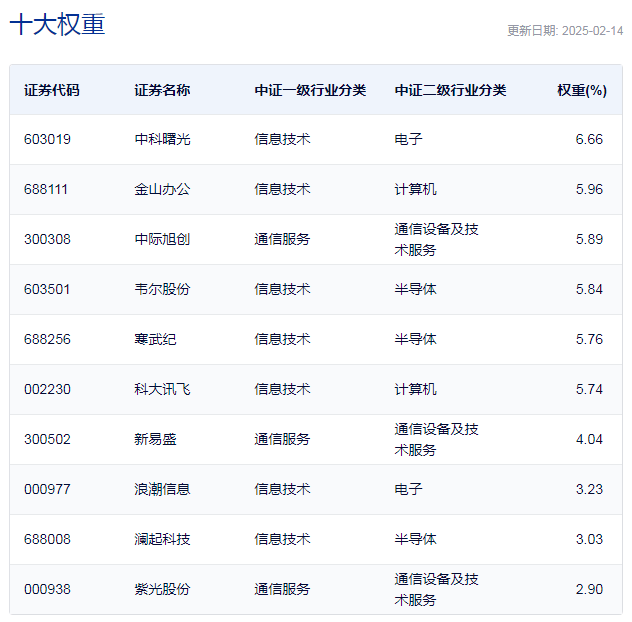Select the name 科大讯飞
The height and width of the screenshot is (622, 632).
[x=162, y=389]
